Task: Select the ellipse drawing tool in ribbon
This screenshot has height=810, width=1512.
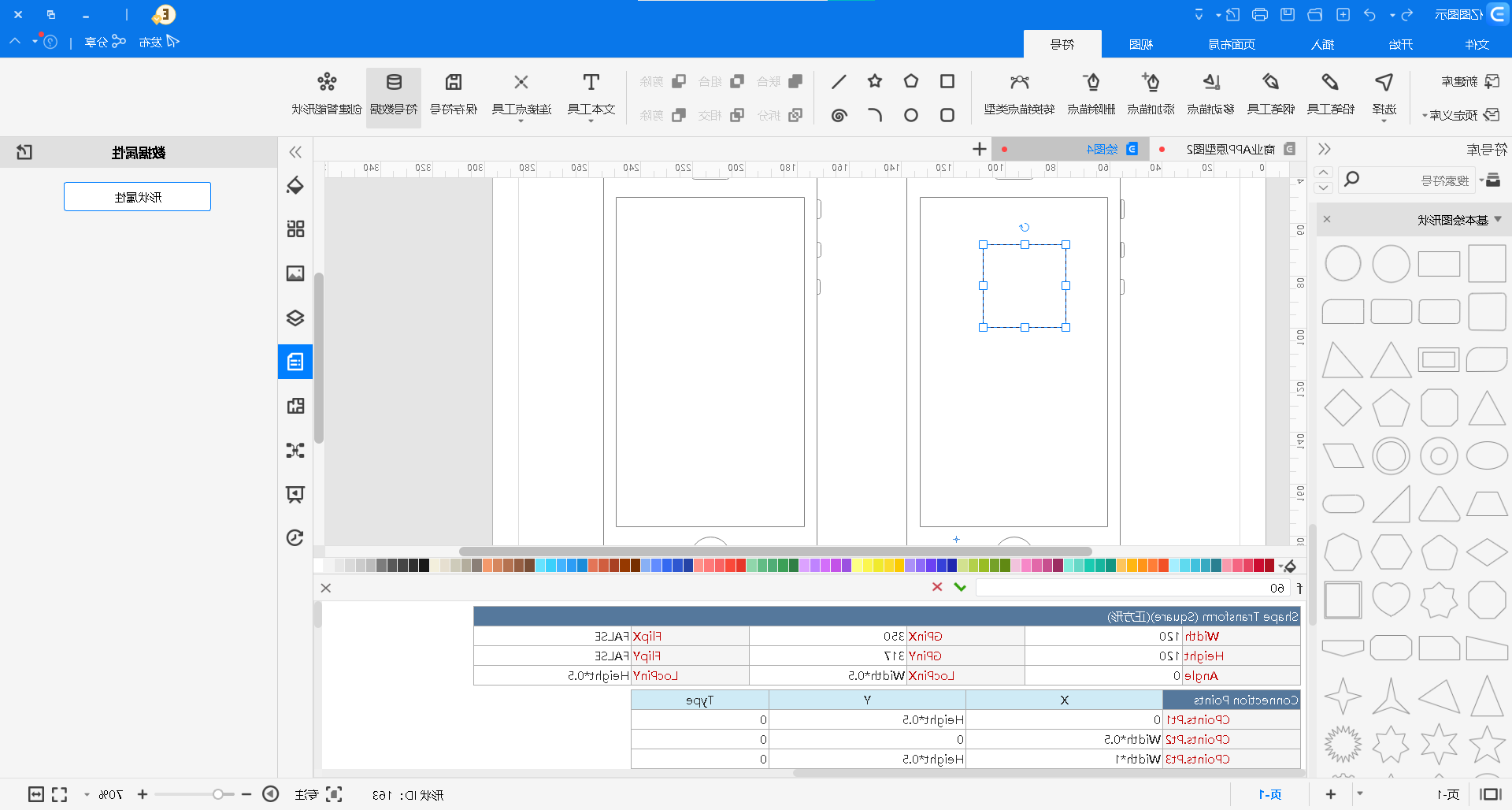Action: pos(911,115)
